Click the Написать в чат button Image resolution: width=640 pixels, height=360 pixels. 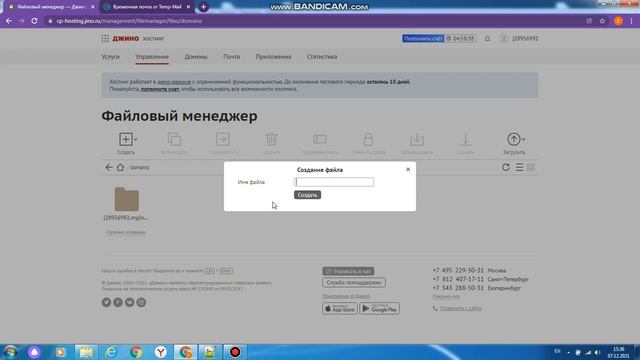click(x=348, y=271)
